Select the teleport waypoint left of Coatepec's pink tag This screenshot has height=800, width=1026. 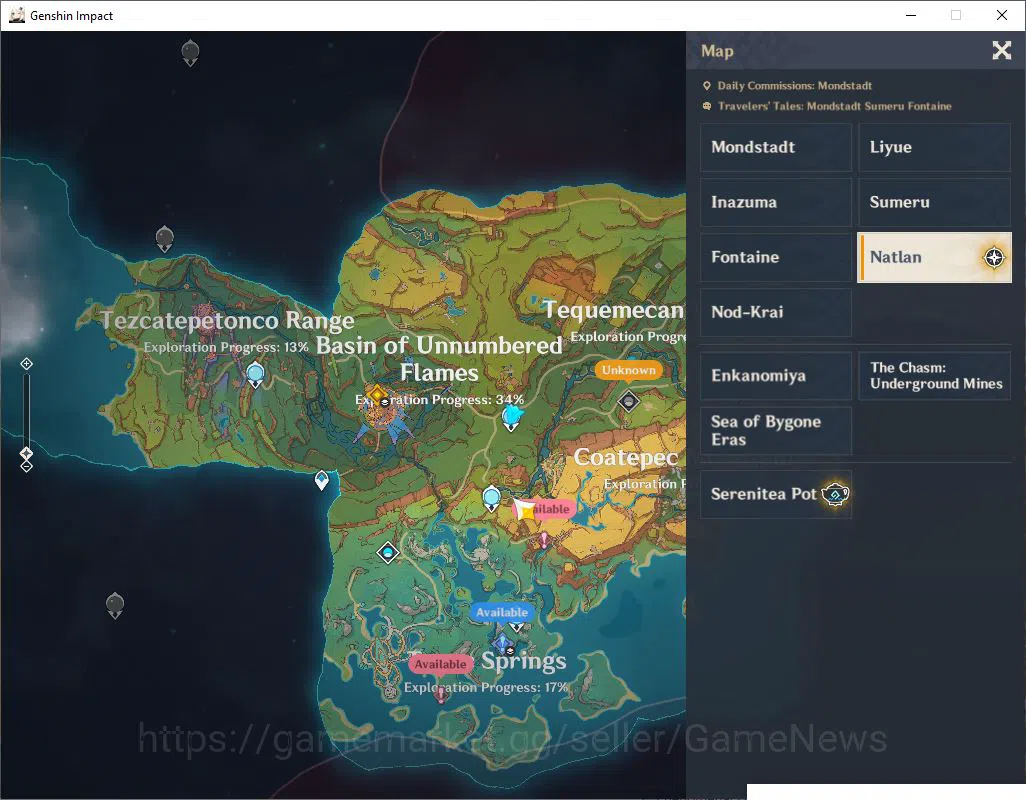click(x=491, y=498)
